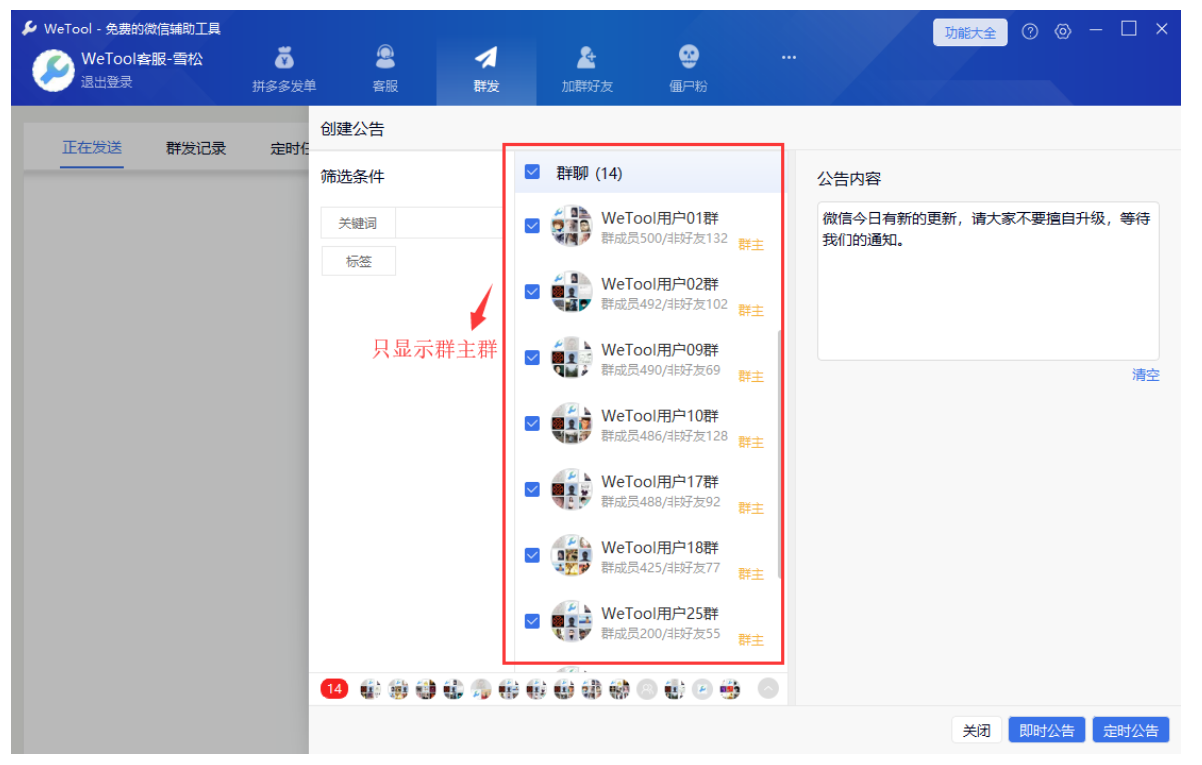Uncheck the WeTool用户09群 checkbox
The width and height of the screenshot is (1202, 765).
(532, 358)
